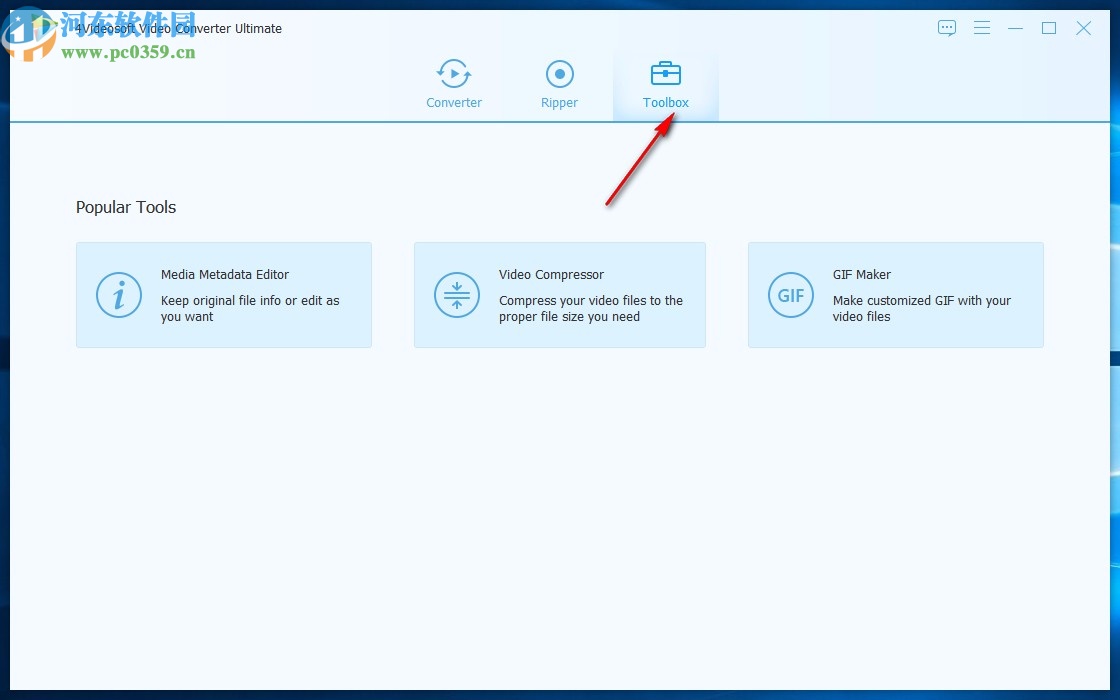
Task: Click the GIF Maker round icon
Action: [791, 295]
